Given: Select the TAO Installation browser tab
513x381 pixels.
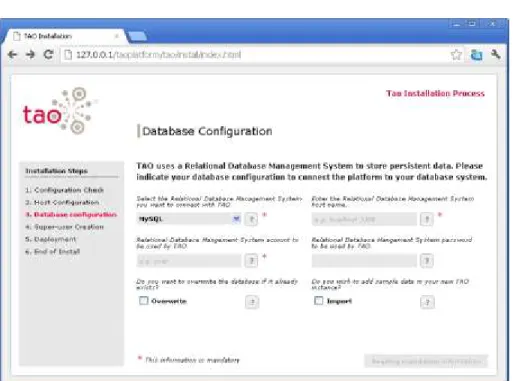Looking at the screenshot, I should pos(65,36).
